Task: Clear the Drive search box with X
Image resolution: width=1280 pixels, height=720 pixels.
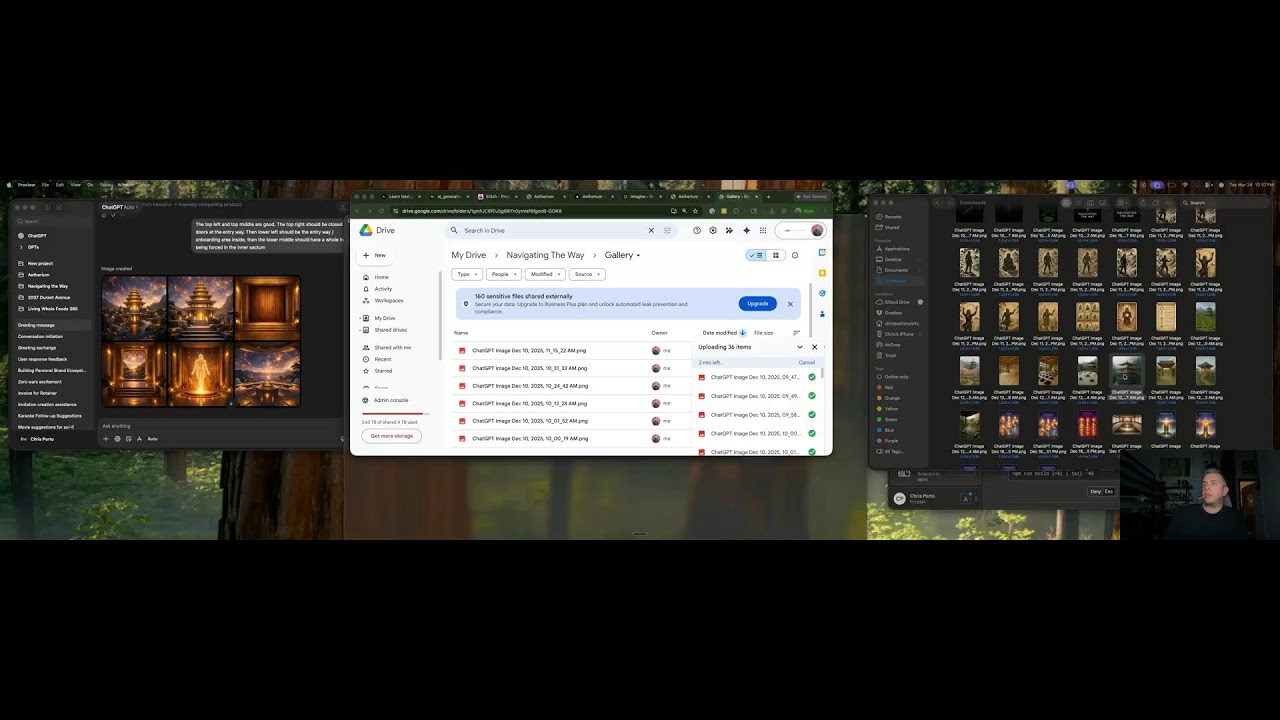Action: point(651,230)
